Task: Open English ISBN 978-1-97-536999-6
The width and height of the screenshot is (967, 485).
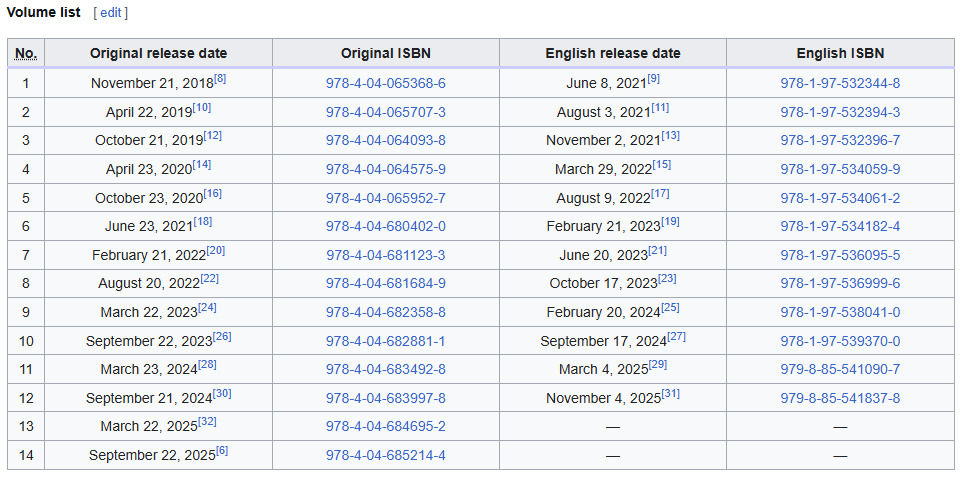Action: tap(840, 283)
